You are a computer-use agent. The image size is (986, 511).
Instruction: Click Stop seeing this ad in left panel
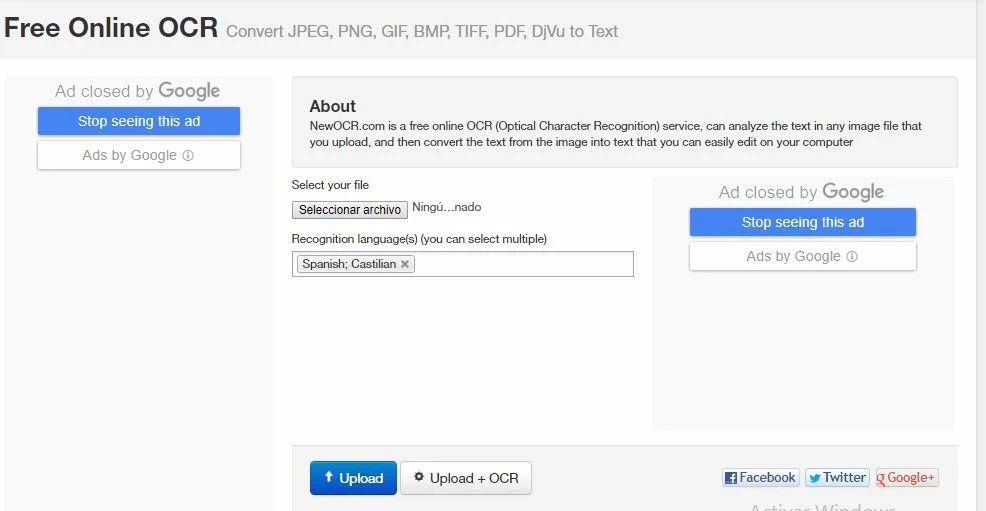139,121
